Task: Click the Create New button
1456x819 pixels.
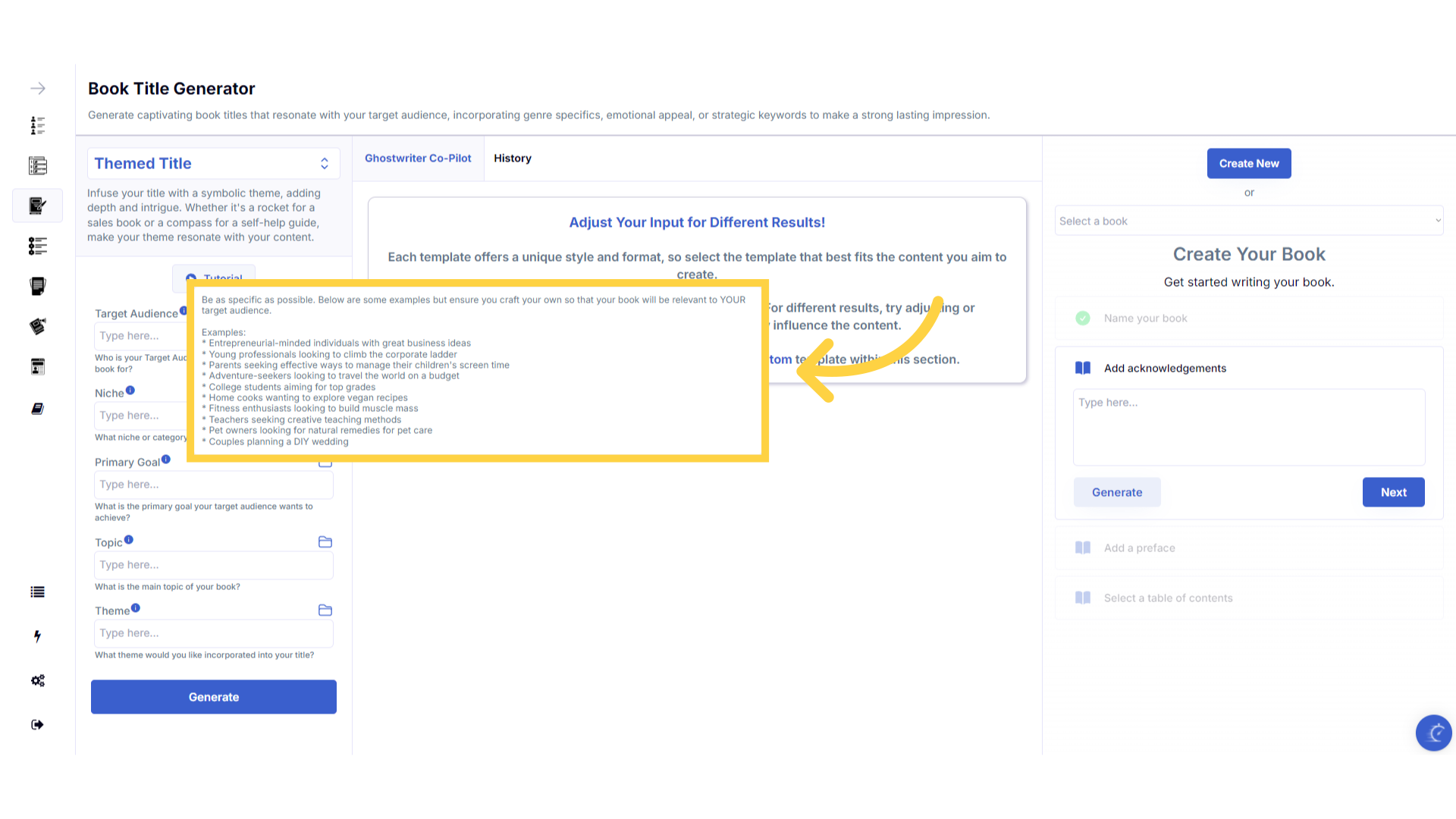Action: tap(1248, 163)
